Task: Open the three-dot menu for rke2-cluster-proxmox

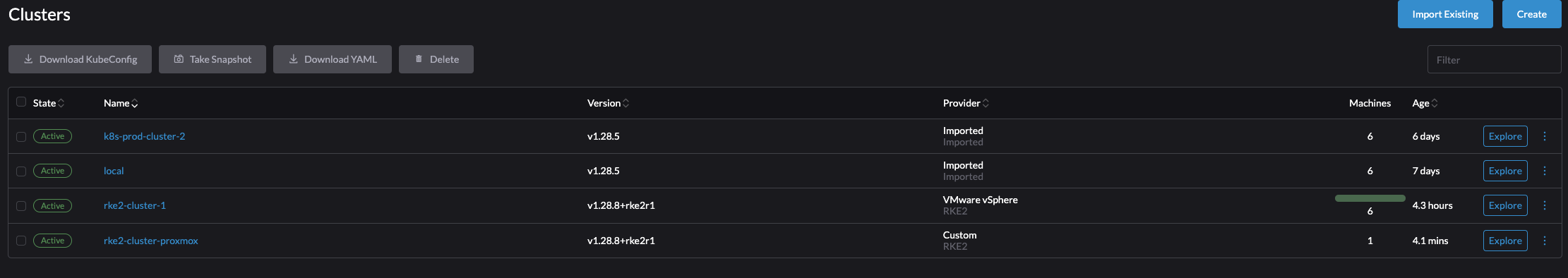Action: pyautogui.click(x=1544, y=241)
